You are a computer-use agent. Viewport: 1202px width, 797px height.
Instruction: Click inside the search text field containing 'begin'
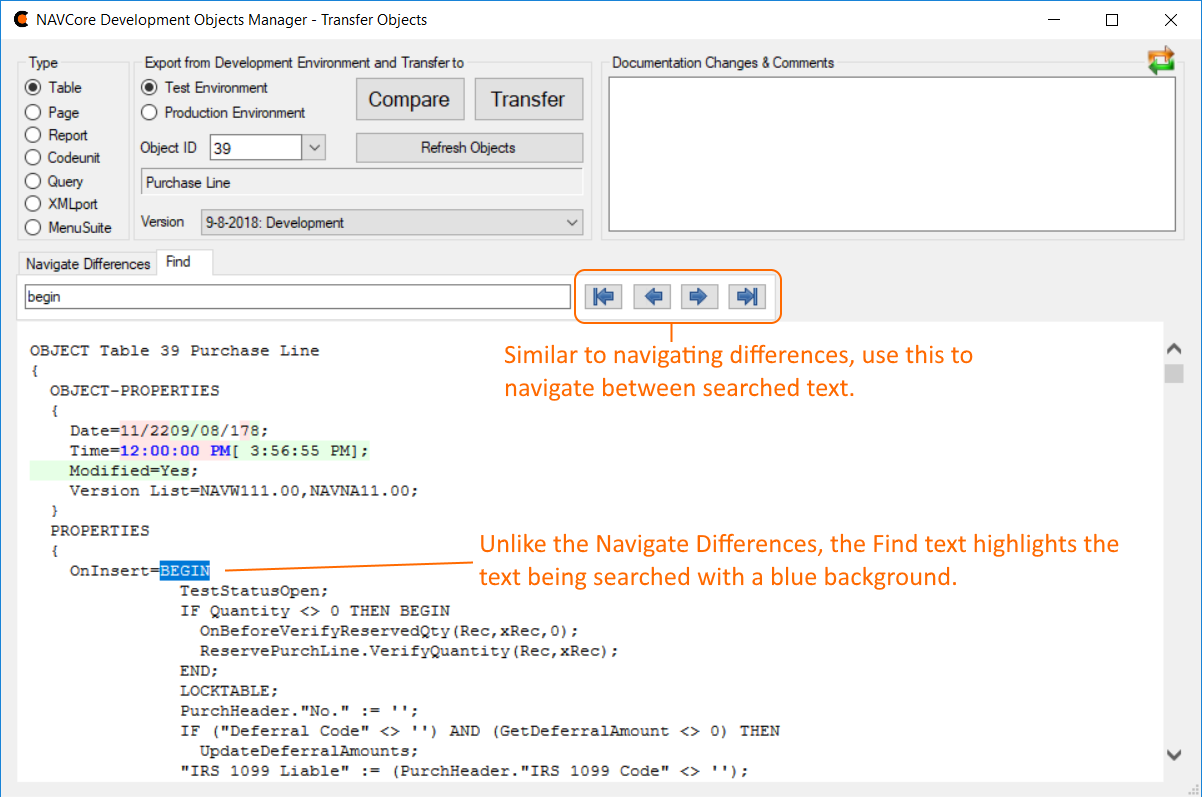click(x=295, y=296)
